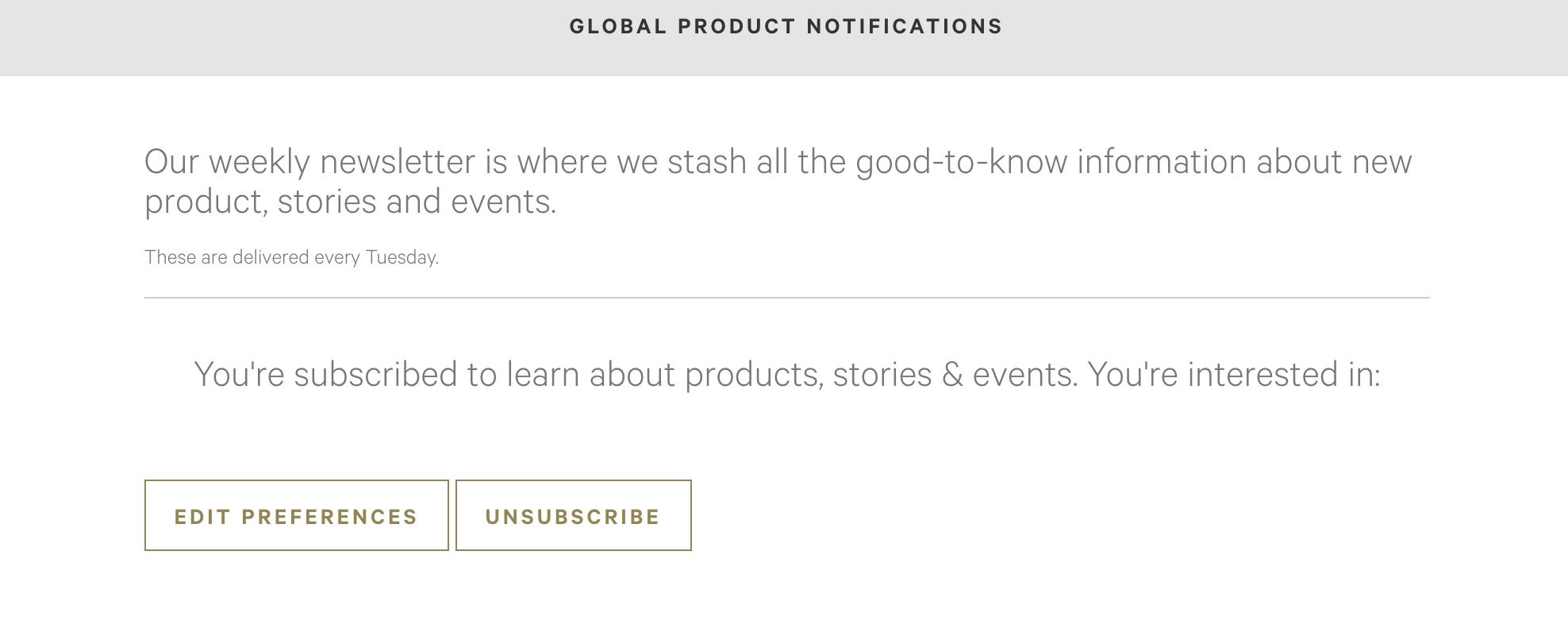
Task: Click 'product, stories and events.' line
Action: (x=350, y=202)
